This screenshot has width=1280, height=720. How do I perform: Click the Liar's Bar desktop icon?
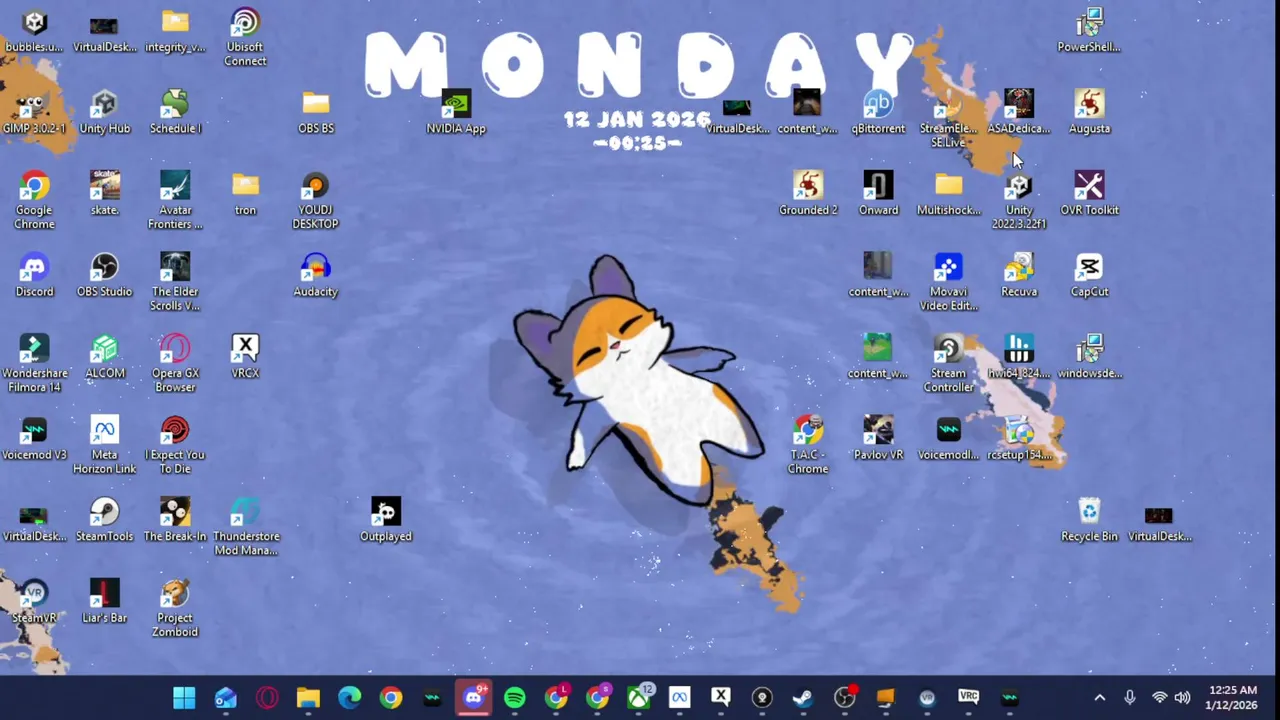pos(104,602)
